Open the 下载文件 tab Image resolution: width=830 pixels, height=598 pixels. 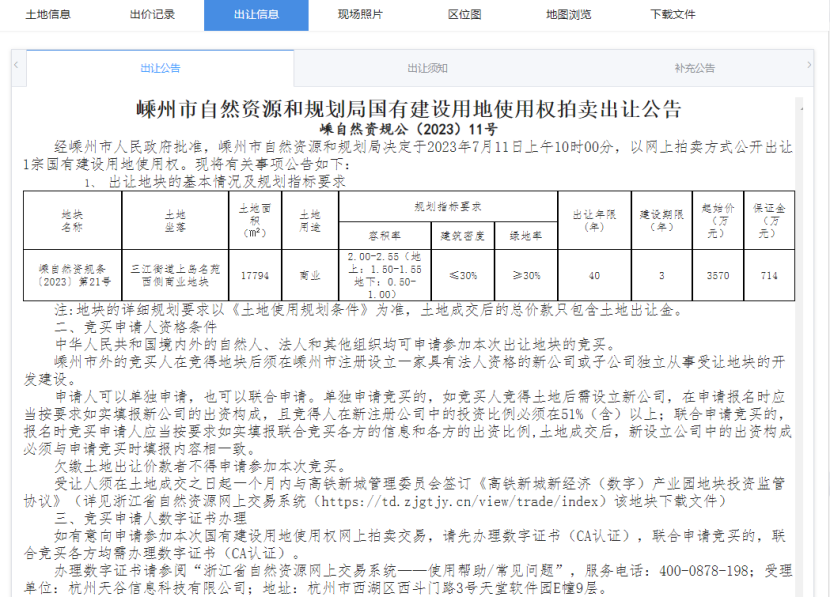672,15
